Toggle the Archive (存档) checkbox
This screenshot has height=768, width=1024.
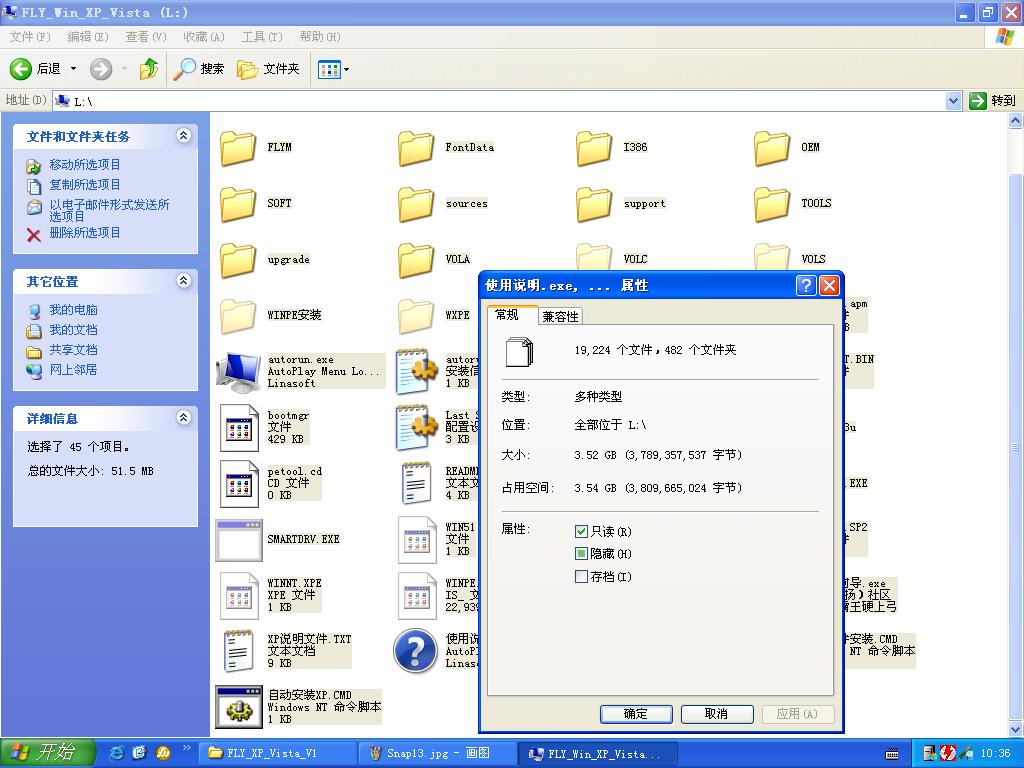point(581,577)
